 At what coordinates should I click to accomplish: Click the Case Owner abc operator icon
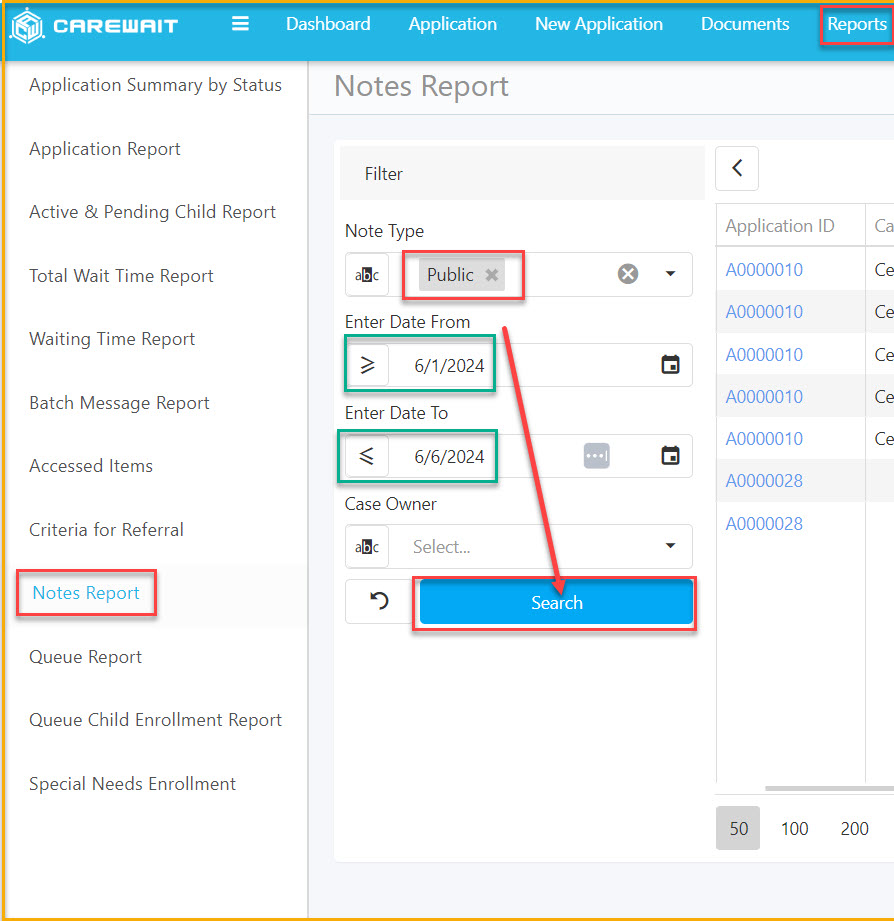pos(367,547)
